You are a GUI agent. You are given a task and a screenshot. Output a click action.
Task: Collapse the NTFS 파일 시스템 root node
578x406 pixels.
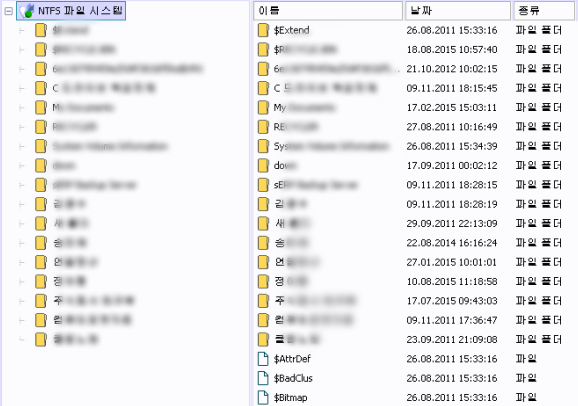pos(8,11)
